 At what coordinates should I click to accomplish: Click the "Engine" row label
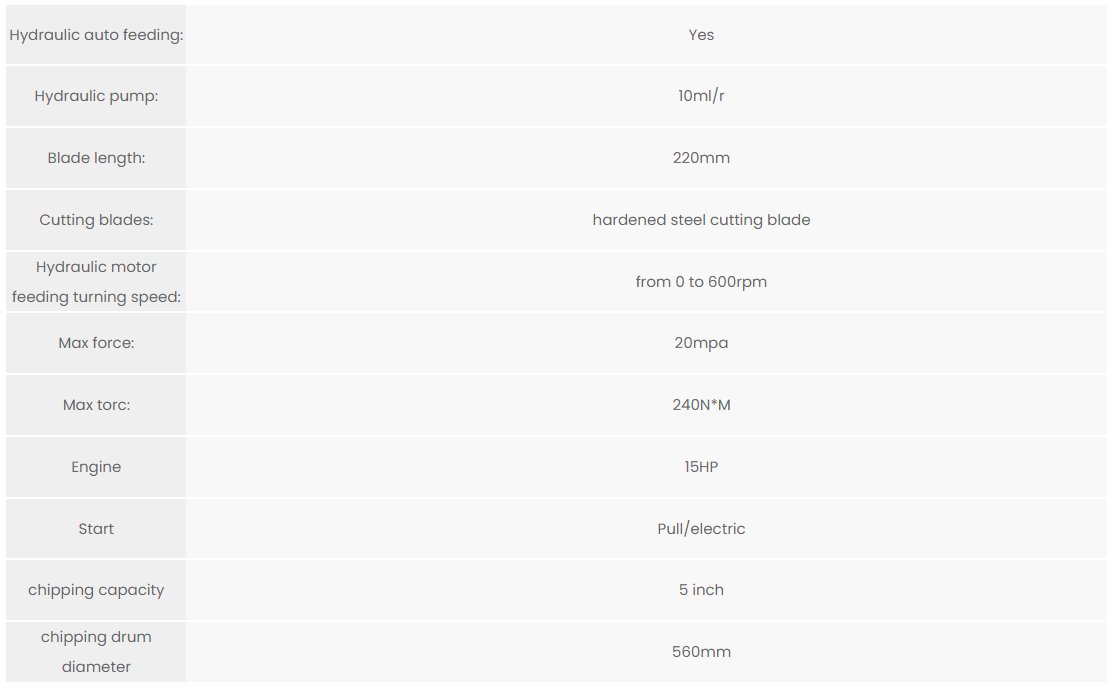point(96,467)
